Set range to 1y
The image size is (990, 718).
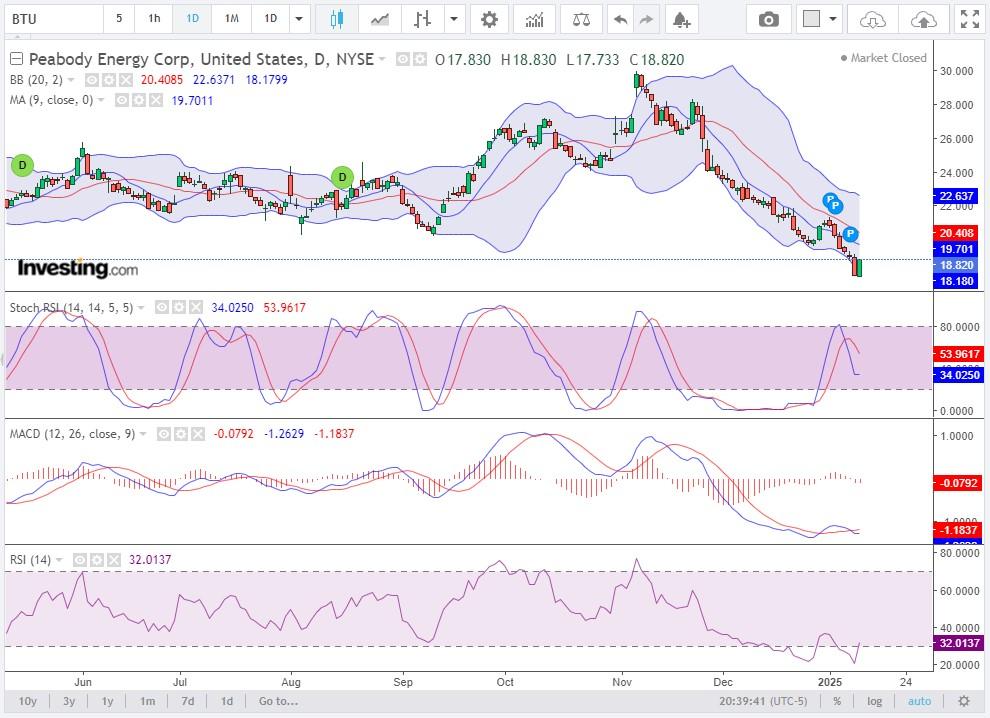point(108,701)
